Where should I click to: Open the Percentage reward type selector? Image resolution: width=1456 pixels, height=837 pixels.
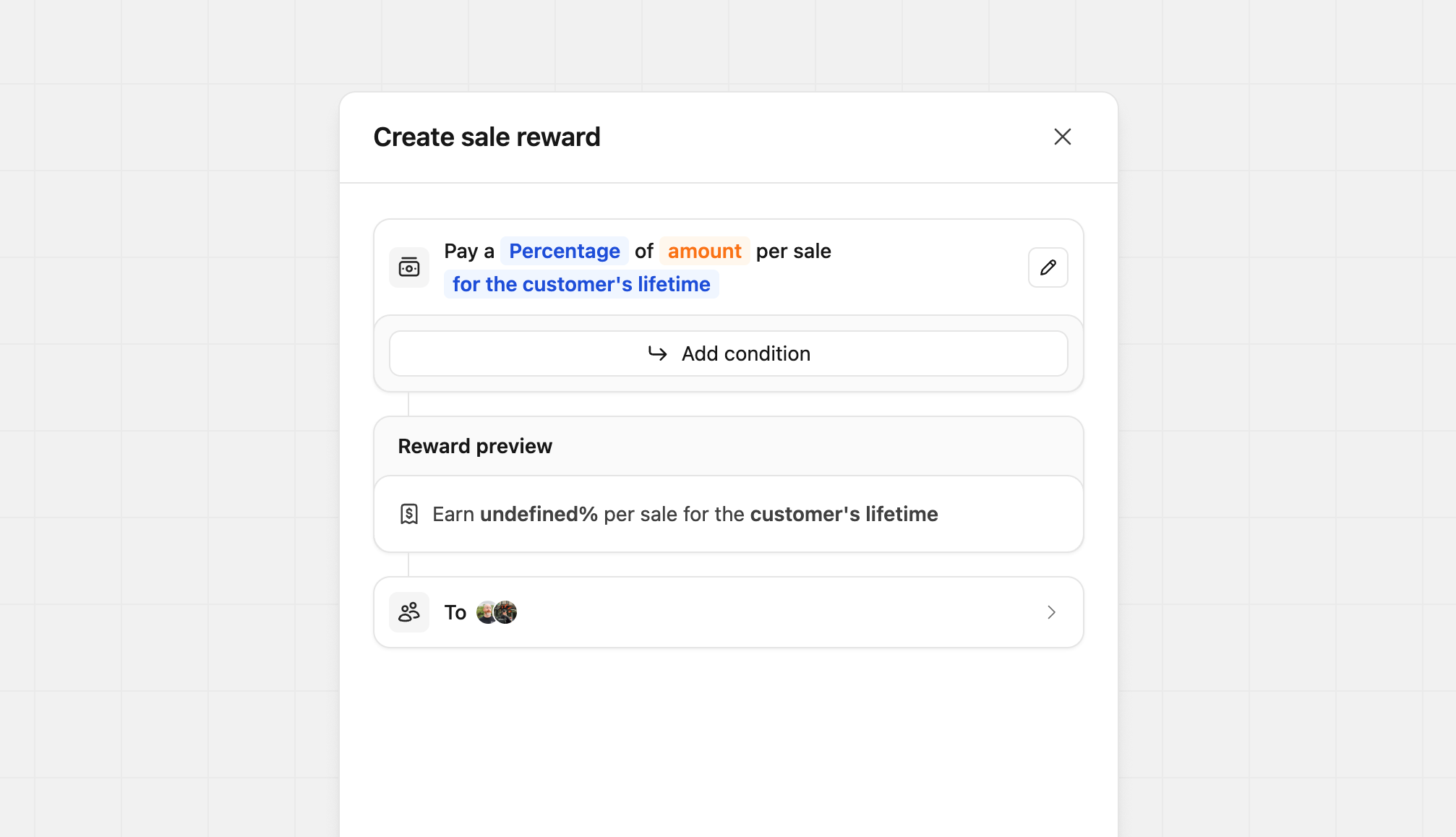(564, 251)
